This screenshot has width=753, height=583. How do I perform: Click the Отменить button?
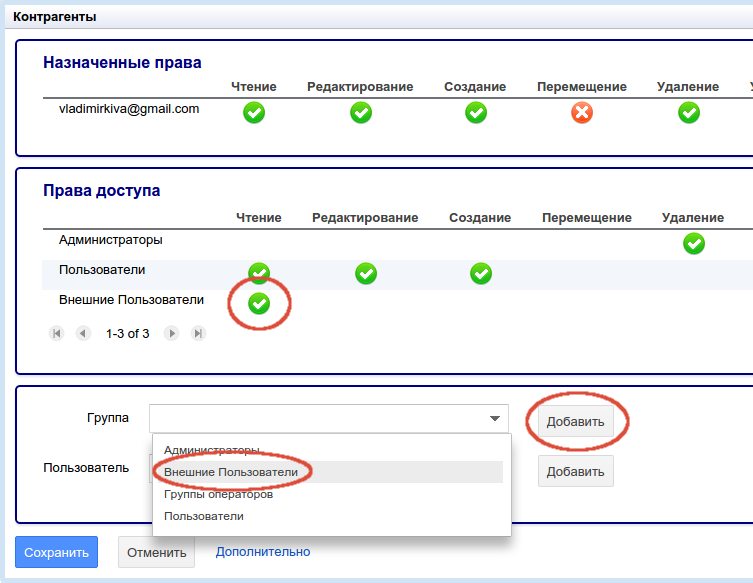point(157,552)
